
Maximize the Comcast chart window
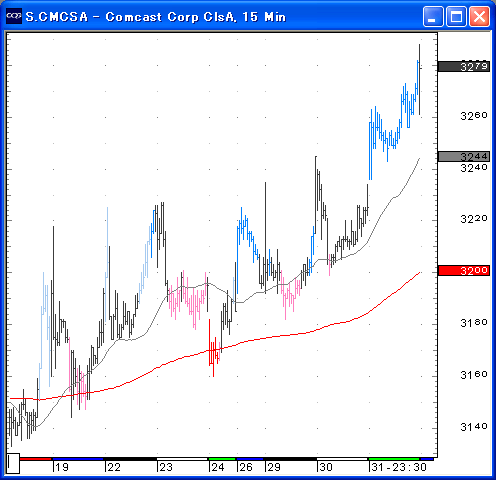[456, 16]
